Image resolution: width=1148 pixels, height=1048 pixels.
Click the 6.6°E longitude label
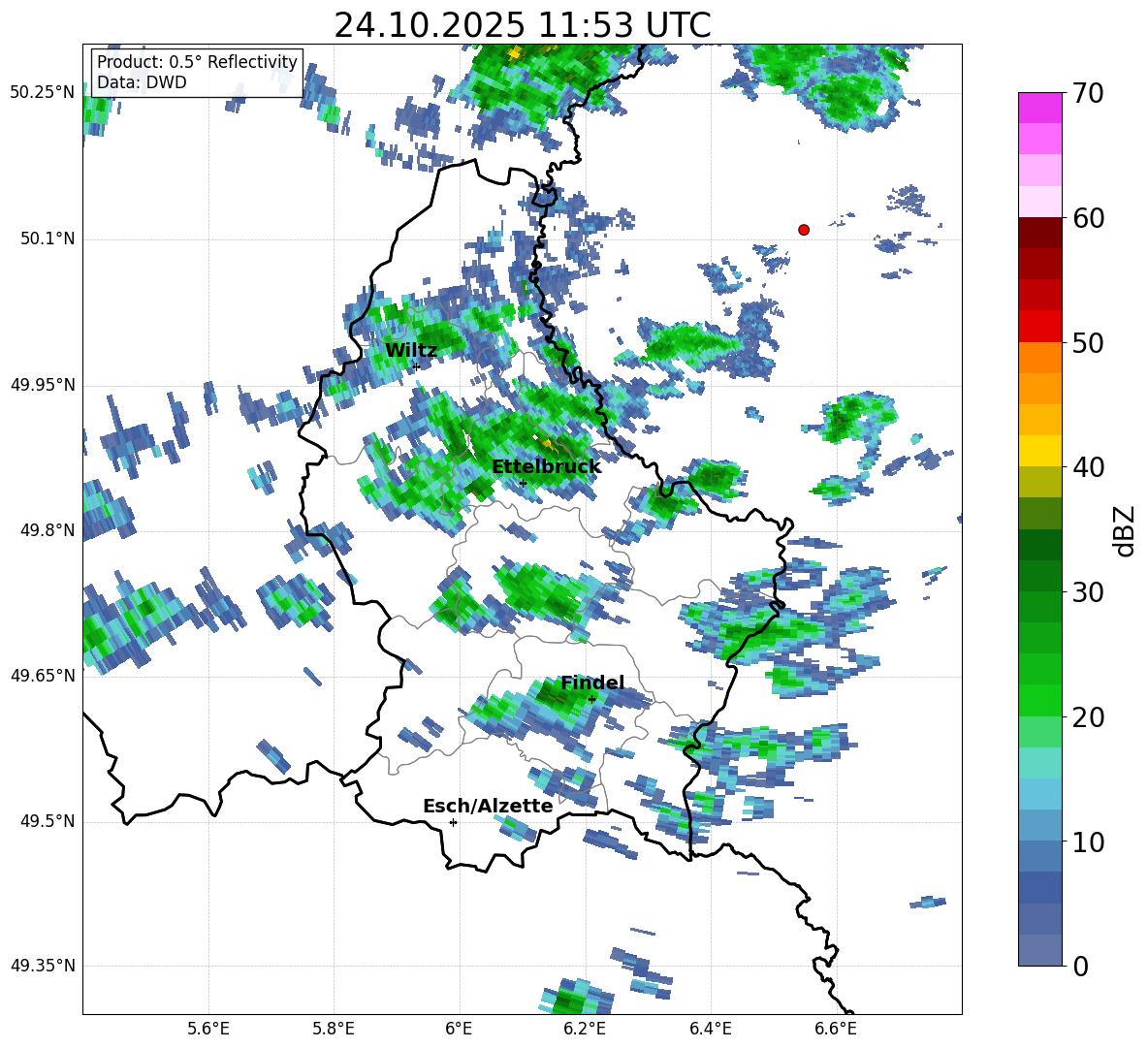tap(836, 1029)
